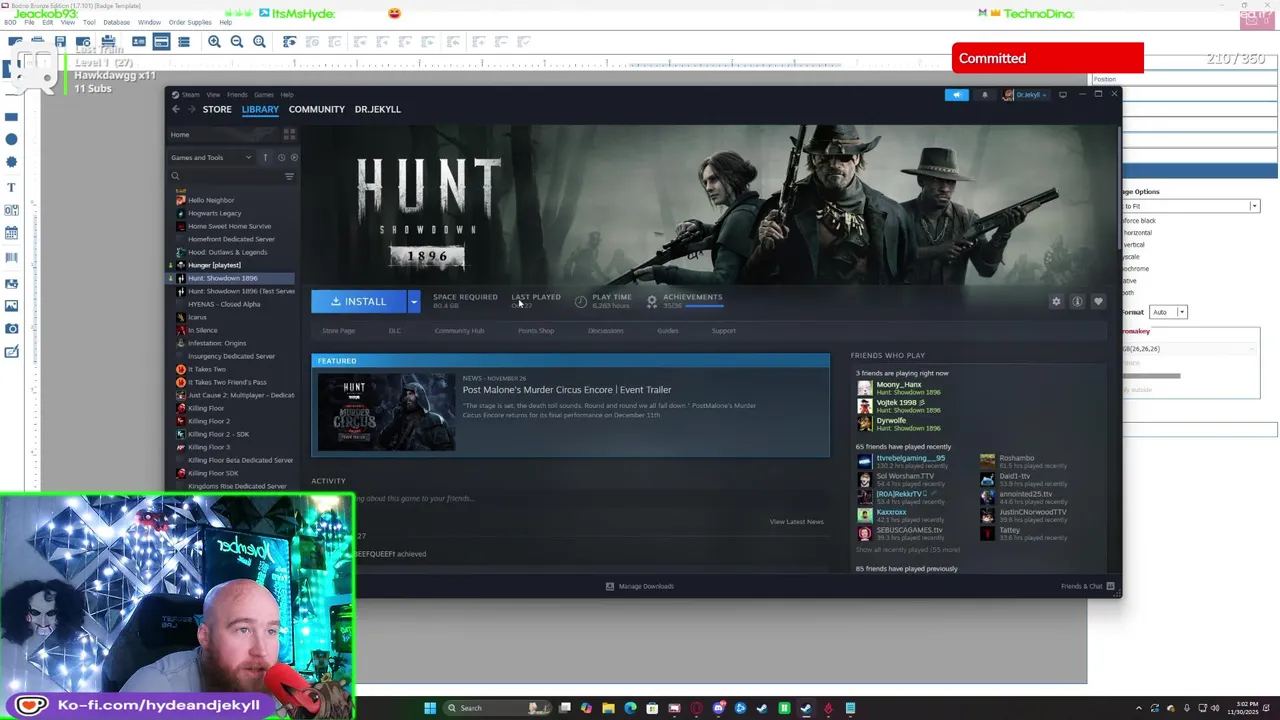
Task: Show game info circle icon
Action: [x=1077, y=301]
